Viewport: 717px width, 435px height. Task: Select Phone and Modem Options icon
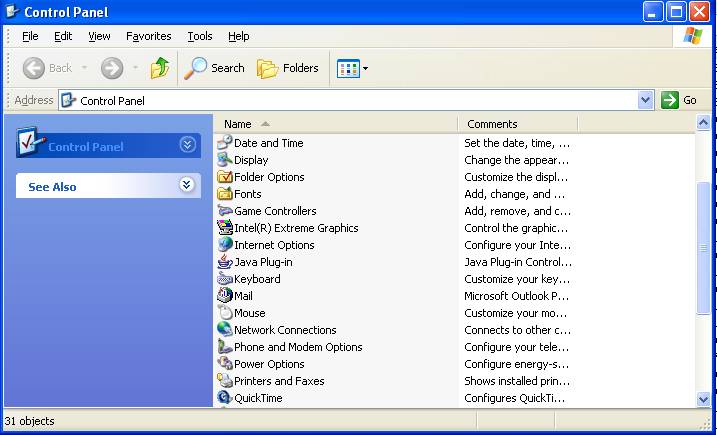(225, 347)
